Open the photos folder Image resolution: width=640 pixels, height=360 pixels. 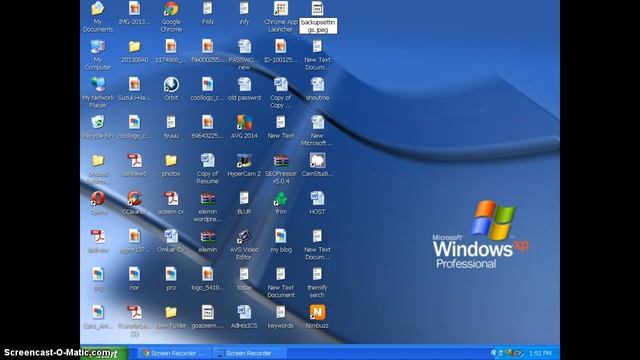(x=171, y=160)
